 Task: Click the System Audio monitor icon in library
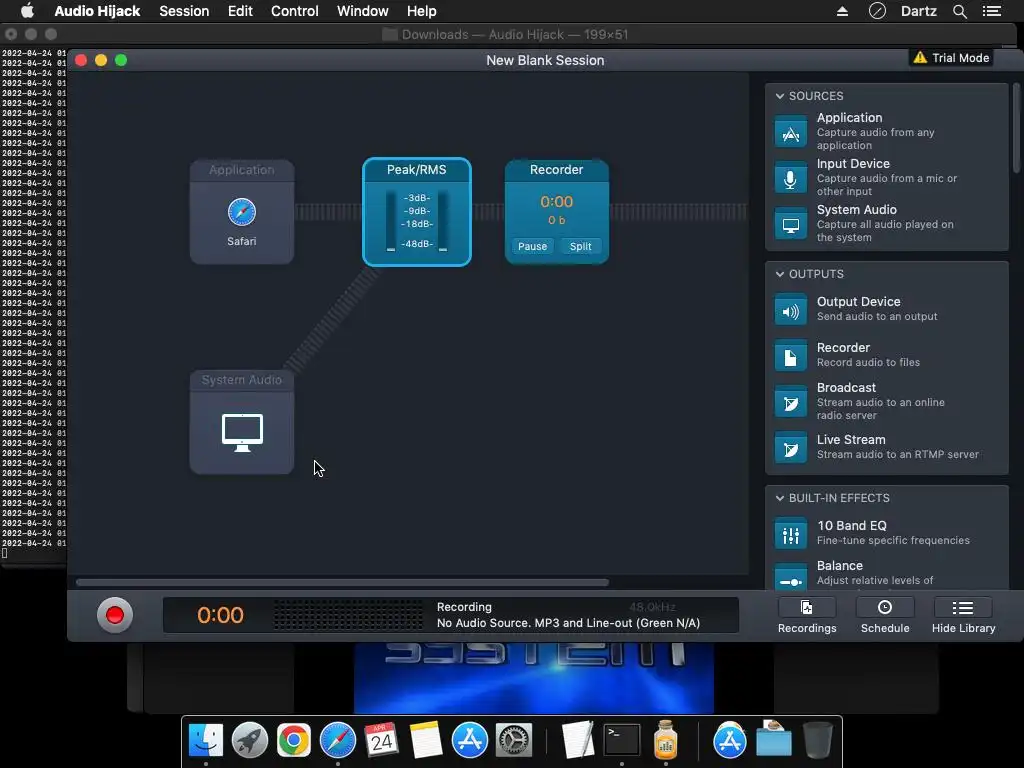[790, 224]
